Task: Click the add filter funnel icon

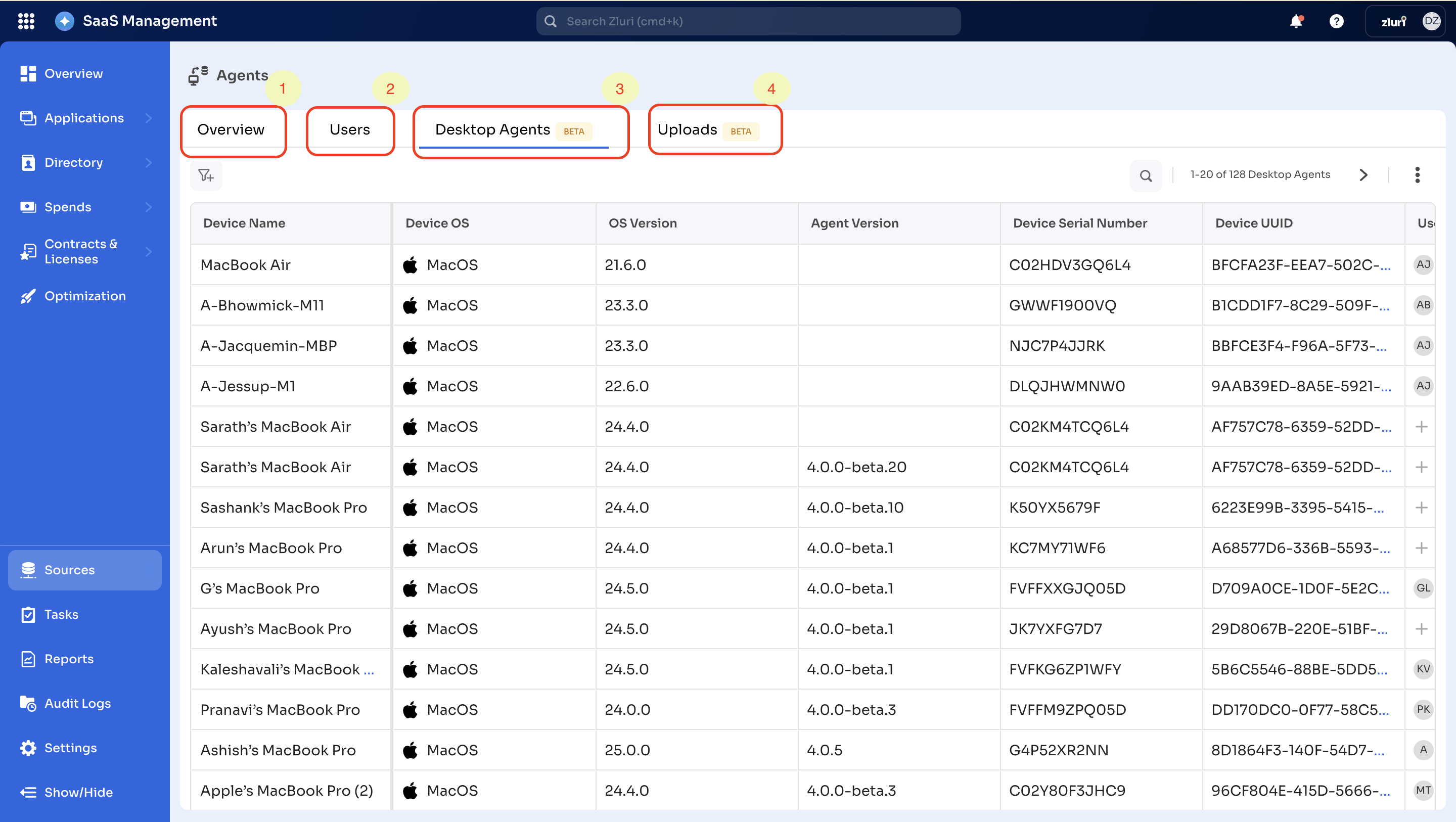Action: coord(206,175)
